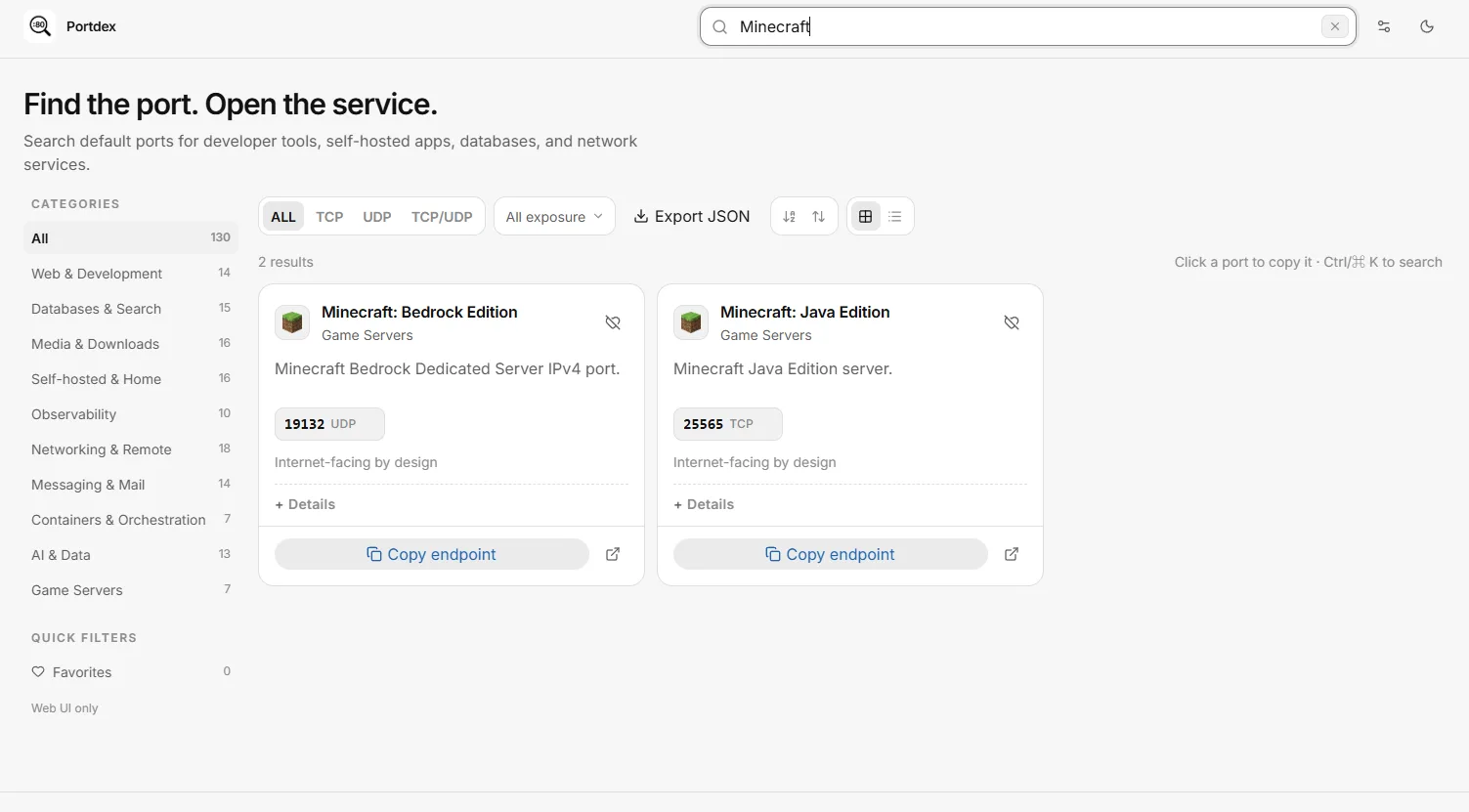1469x812 pixels.
Task: Open Databases & Search category
Action: [x=131, y=309]
